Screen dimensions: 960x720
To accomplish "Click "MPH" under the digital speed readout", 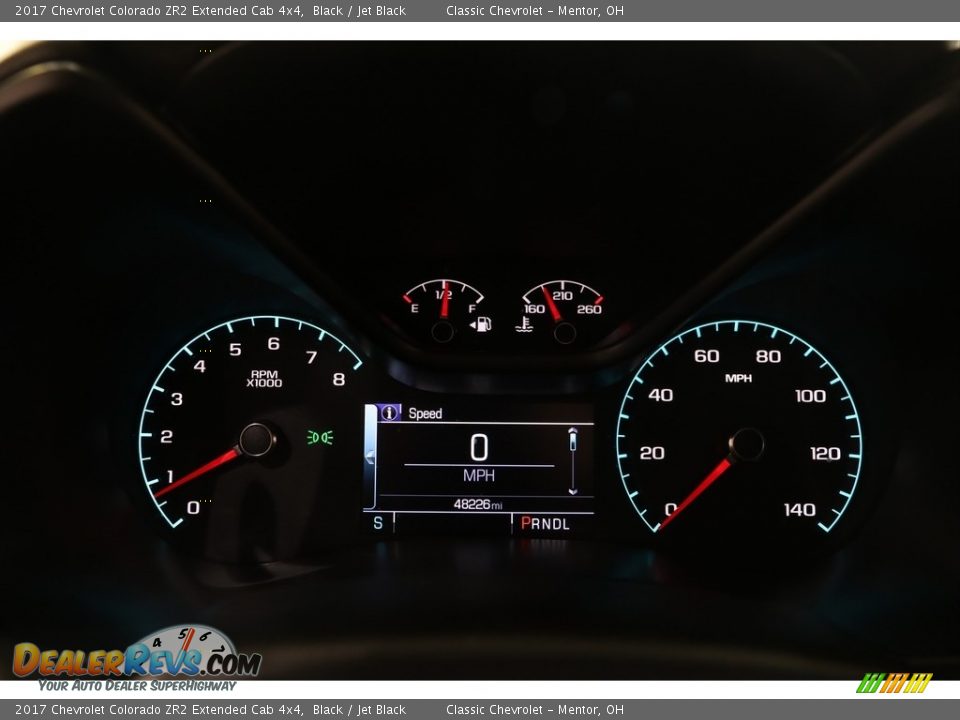I will pos(479,476).
